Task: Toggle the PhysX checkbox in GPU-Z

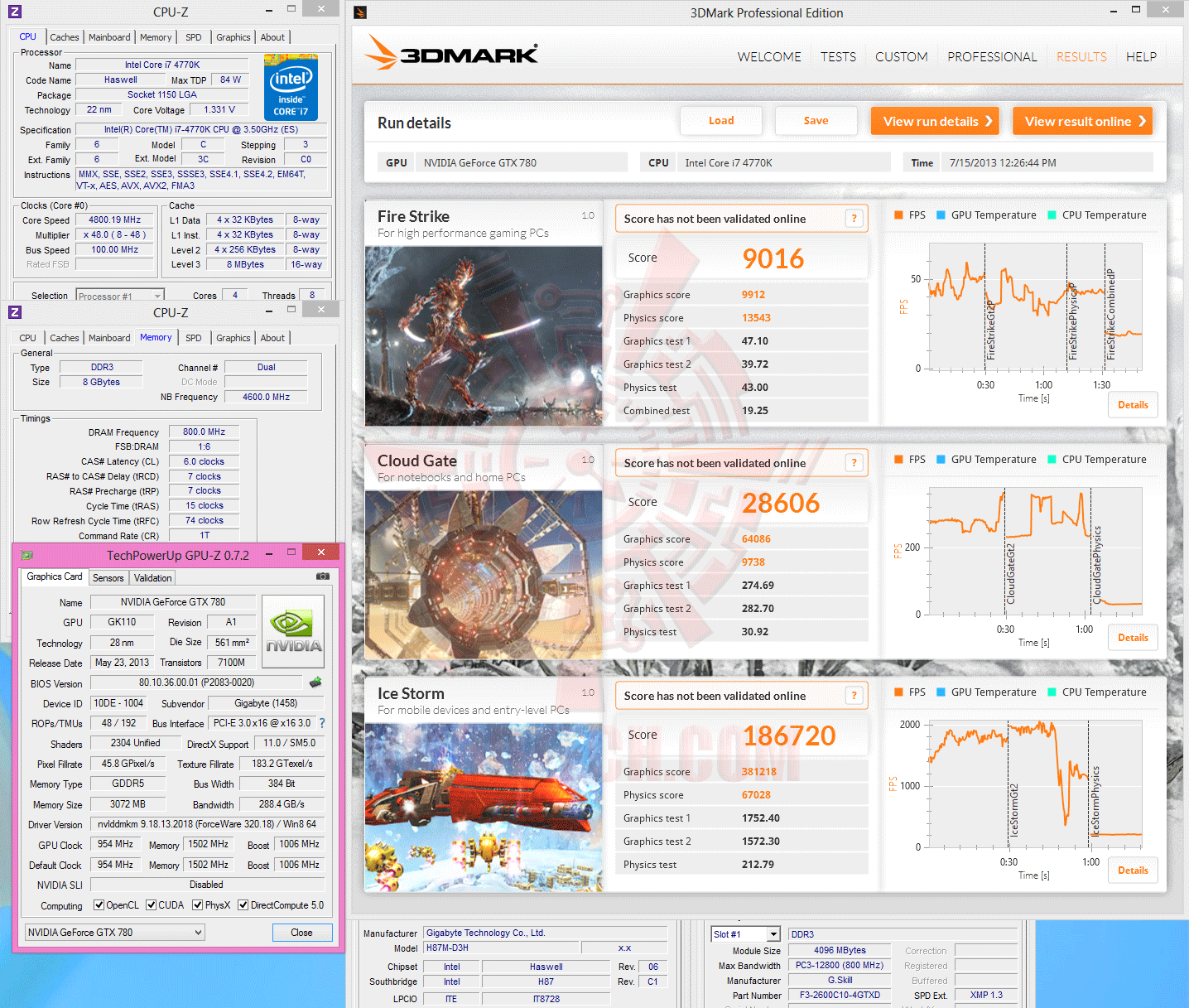Action: [198, 905]
